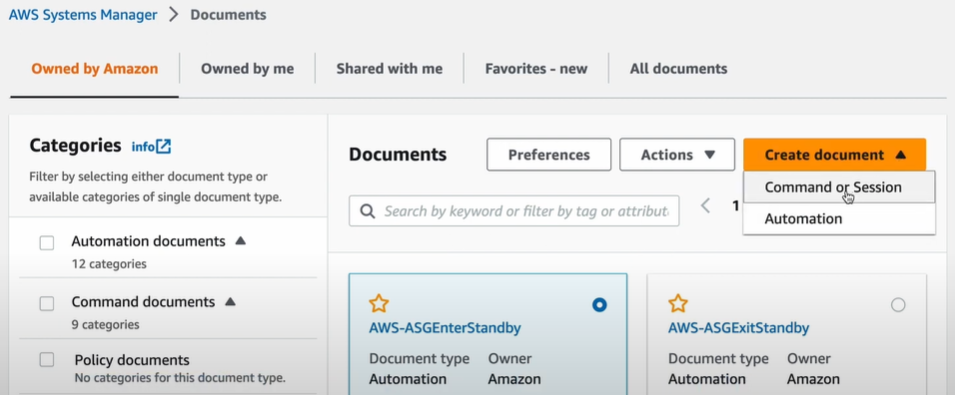This screenshot has width=955, height=395.
Task: Click the Documents breadcrumb text
Action: pyautogui.click(x=228, y=15)
